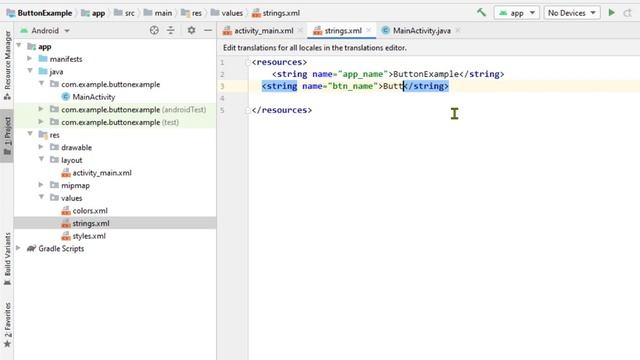The height and width of the screenshot is (360, 640).
Task: Collapse the app module node
Action: click(19, 46)
